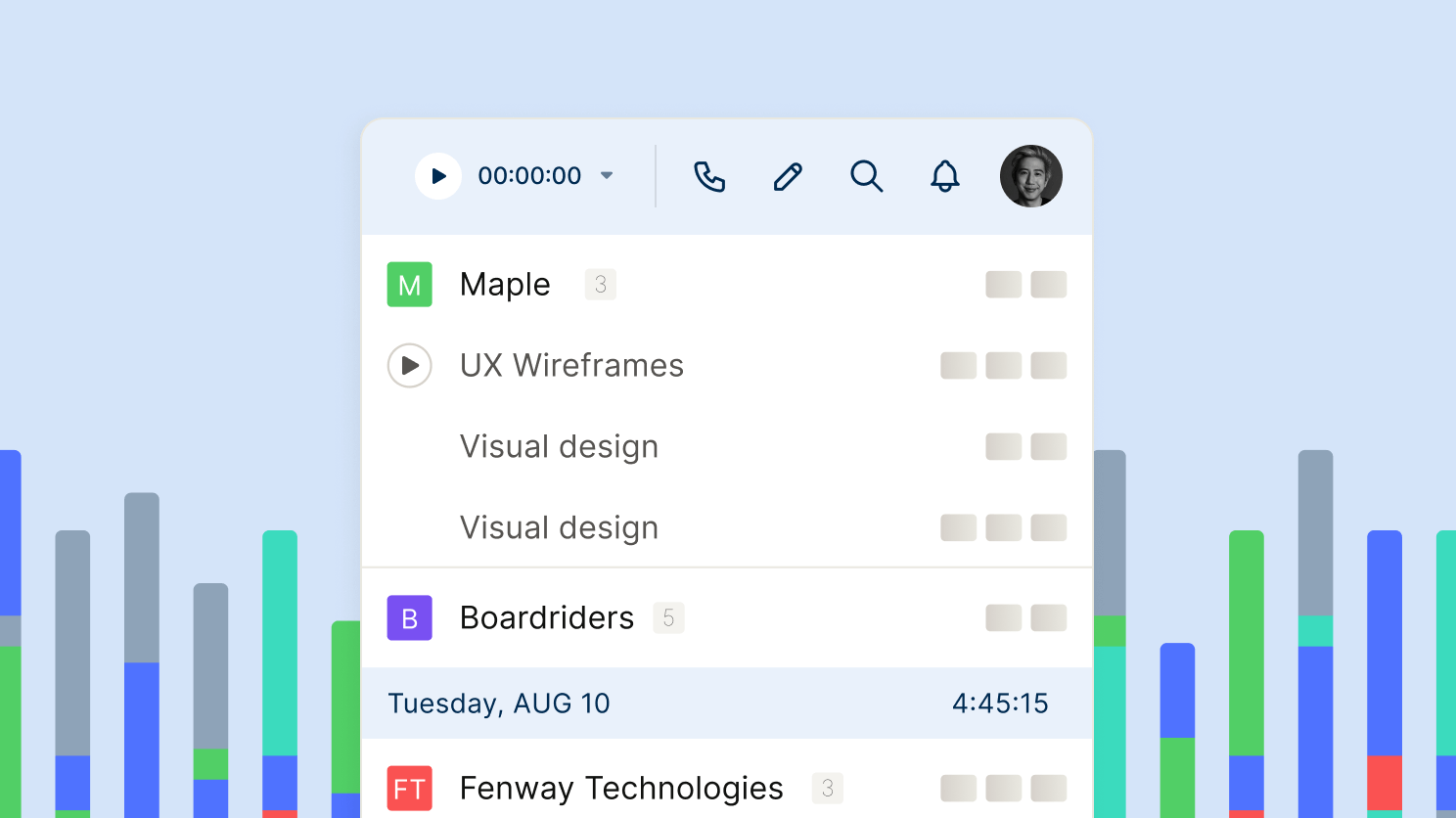Image resolution: width=1456 pixels, height=818 pixels.
Task: Expand Fenway Technologies count badge showing 3
Action: click(x=828, y=789)
